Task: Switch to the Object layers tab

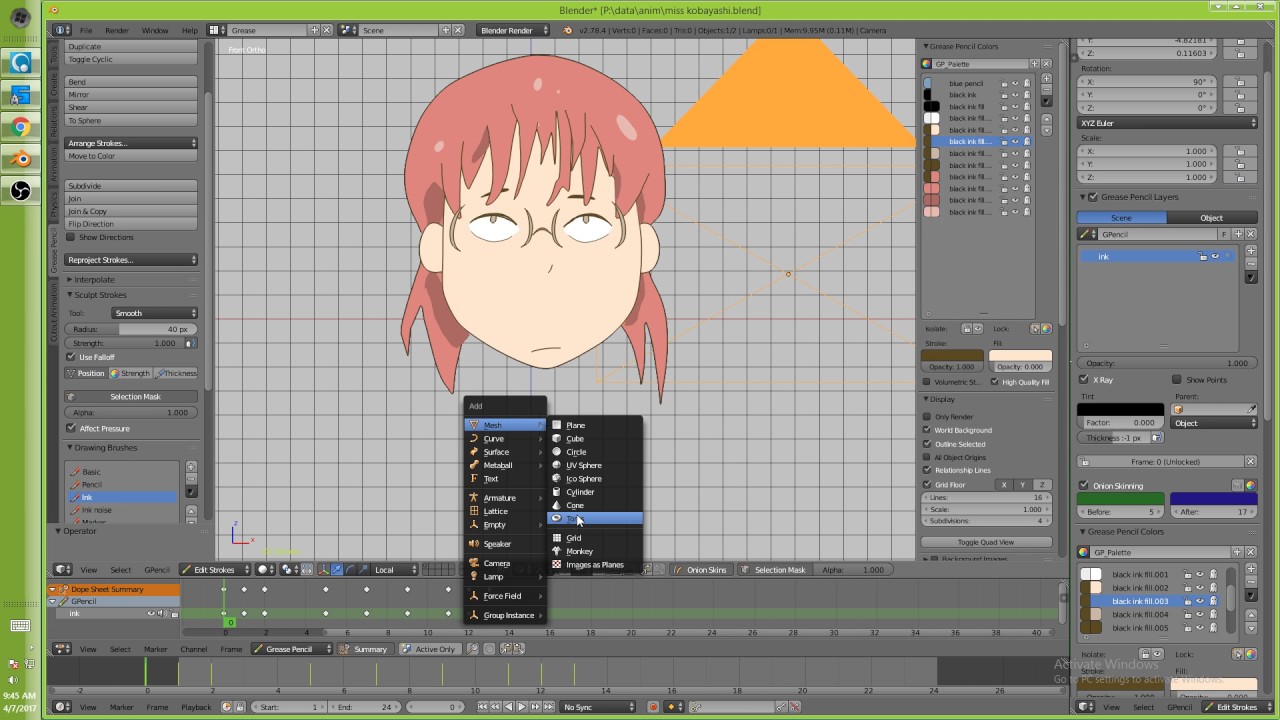Action: (x=1211, y=218)
